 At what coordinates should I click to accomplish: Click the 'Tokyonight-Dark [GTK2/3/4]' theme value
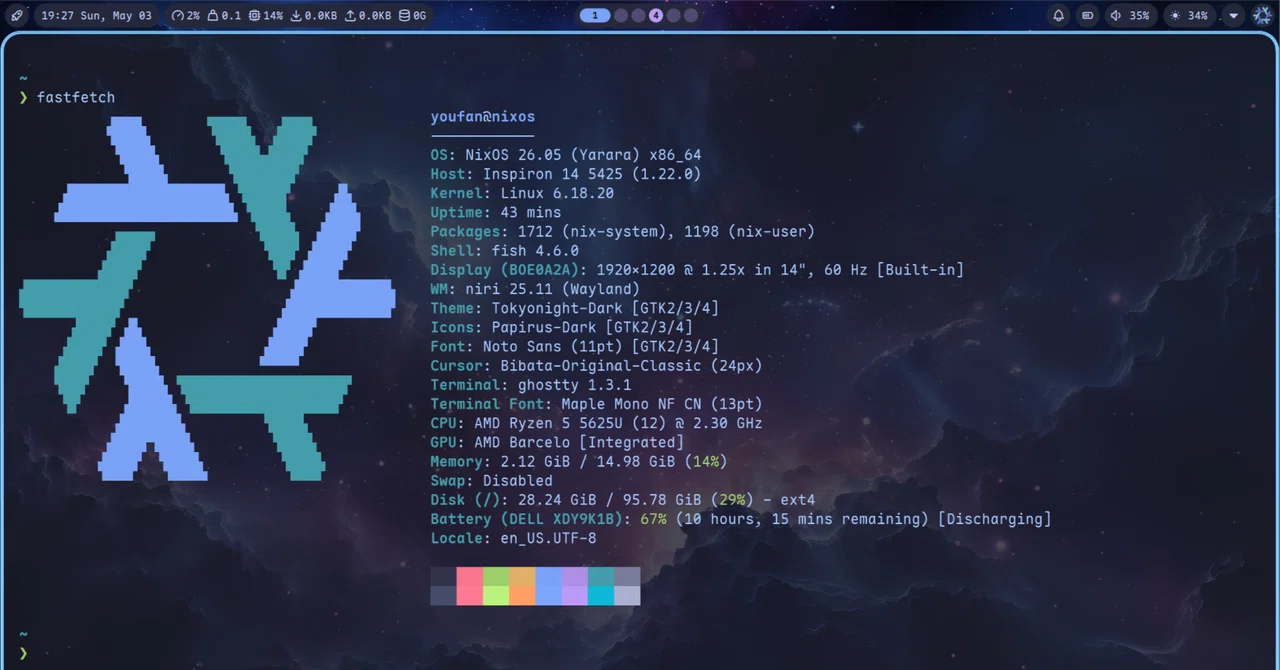pyautogui.click(x=605, y=308)
